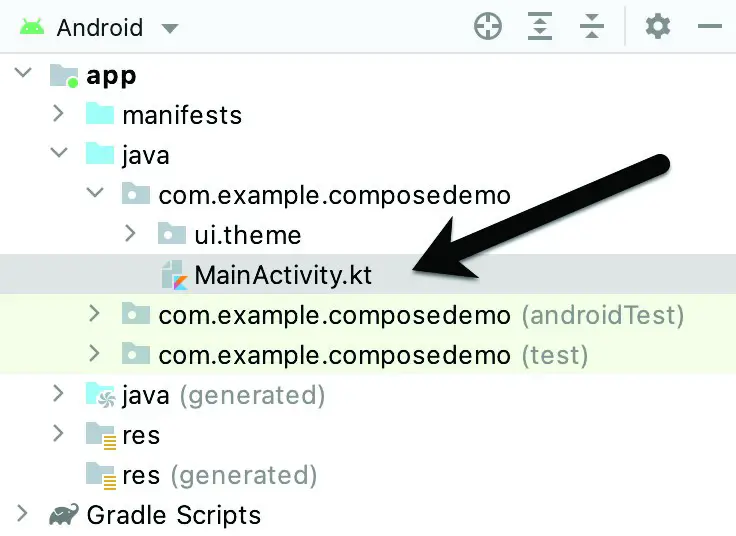Expand the manifests folder chevron
The width and height of the screenshot is (736, 536).
click(x=58, y=113)
